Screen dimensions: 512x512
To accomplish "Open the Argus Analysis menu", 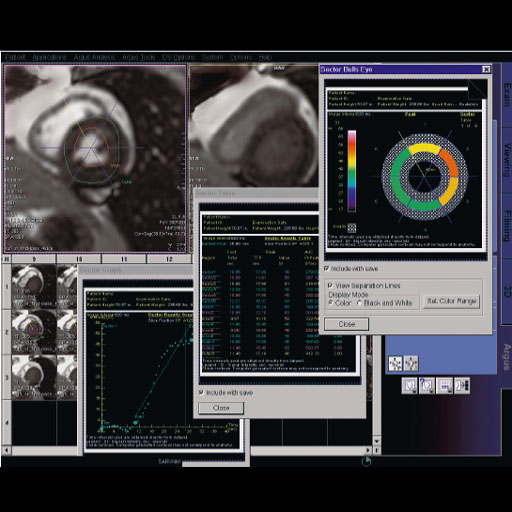I will pos(94,57).
